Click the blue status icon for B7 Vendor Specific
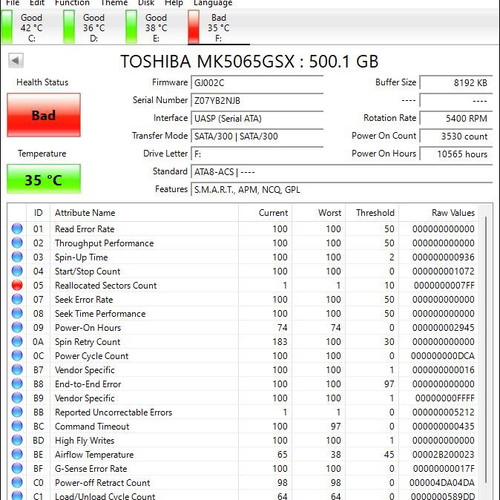Viewport: 500px width, 500px height. [17, 370]
